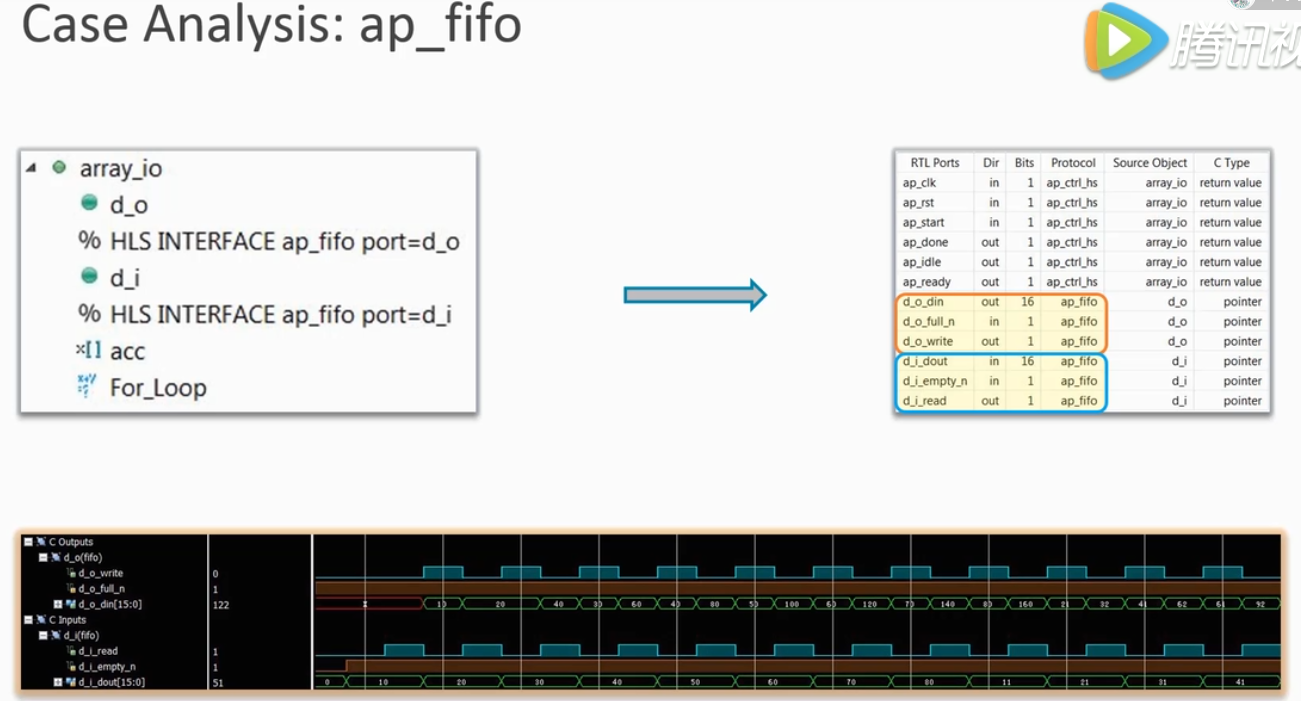The height and width of the screenshot is (701, 1301).
Task: Click the Protocol column header
Action: tap(1073, 163)
